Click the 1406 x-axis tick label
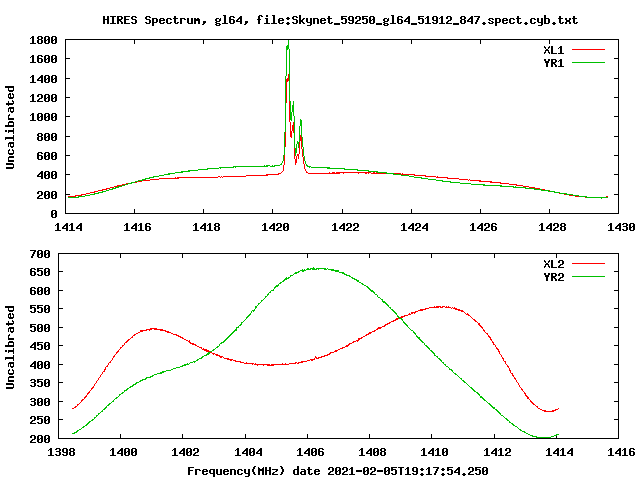 tap(310, 452)
